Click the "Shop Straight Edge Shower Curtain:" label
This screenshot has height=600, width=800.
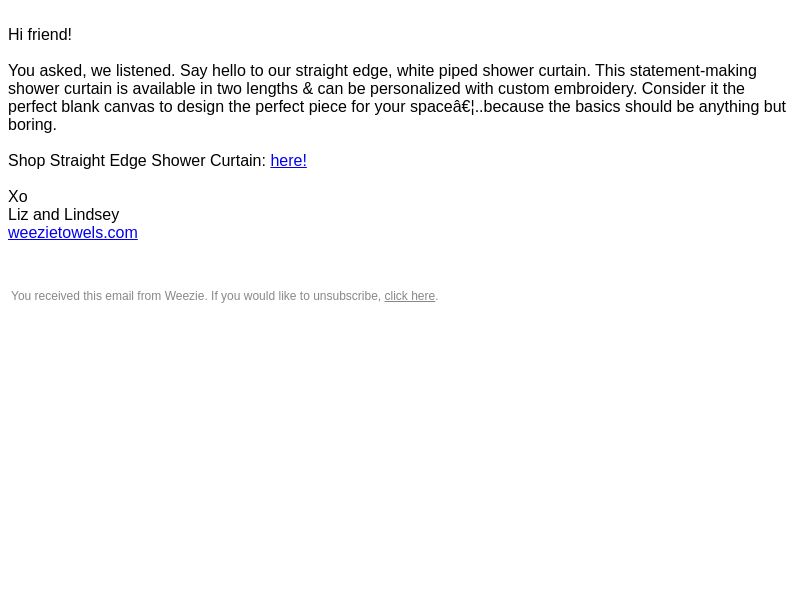pos(137,160)
